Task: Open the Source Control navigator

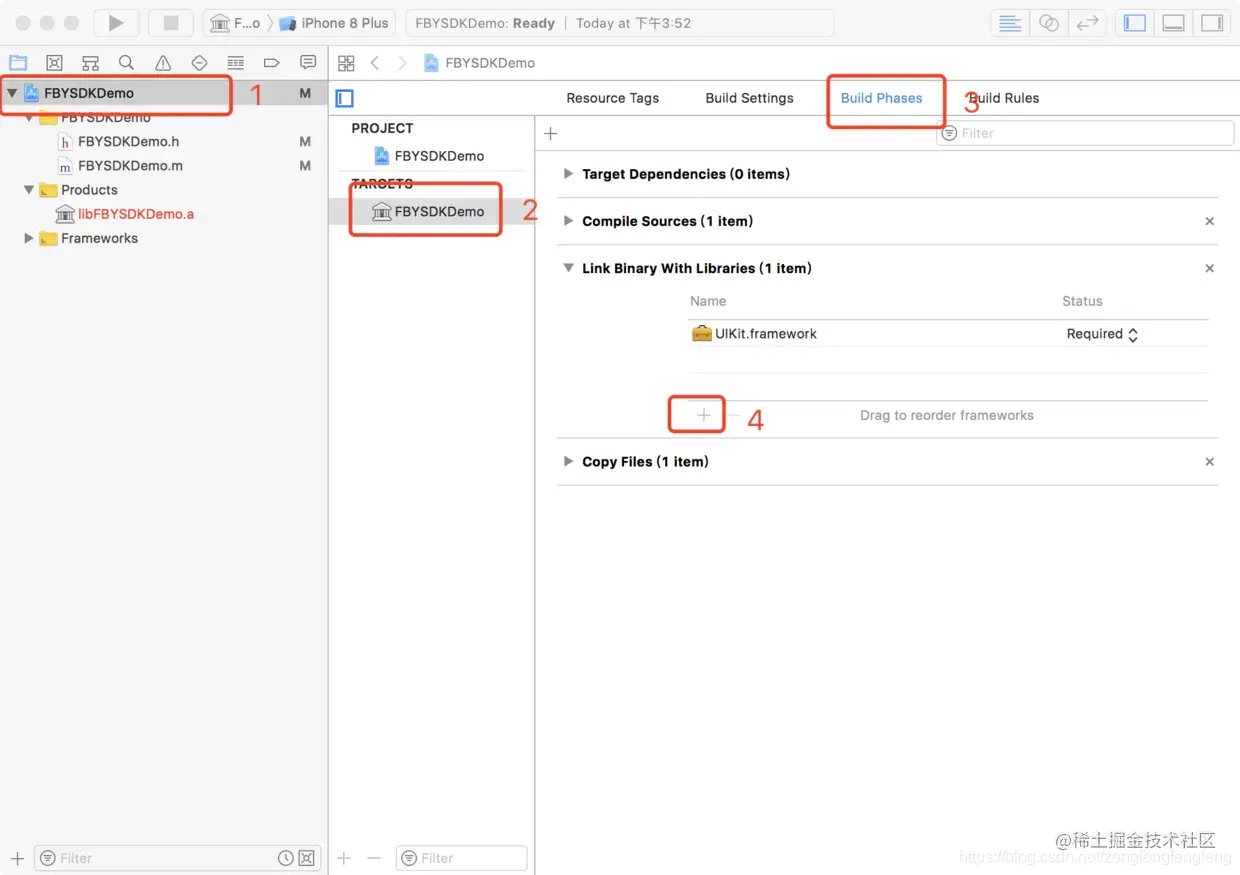Action: tap(54, 63)
